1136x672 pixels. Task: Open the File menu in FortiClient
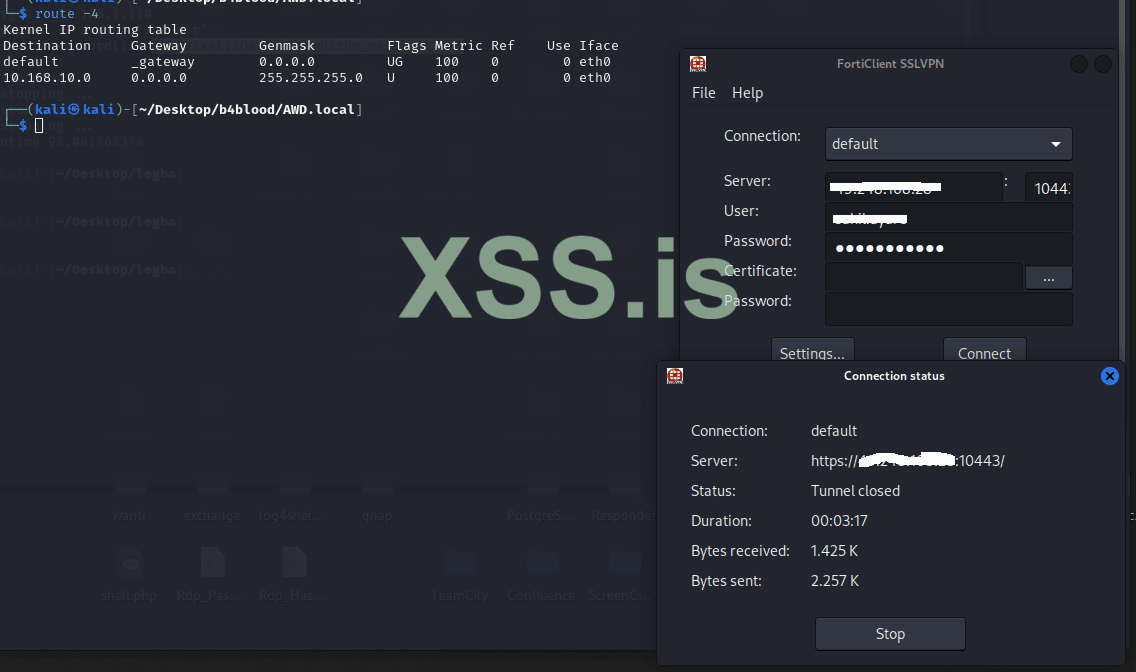704,93
